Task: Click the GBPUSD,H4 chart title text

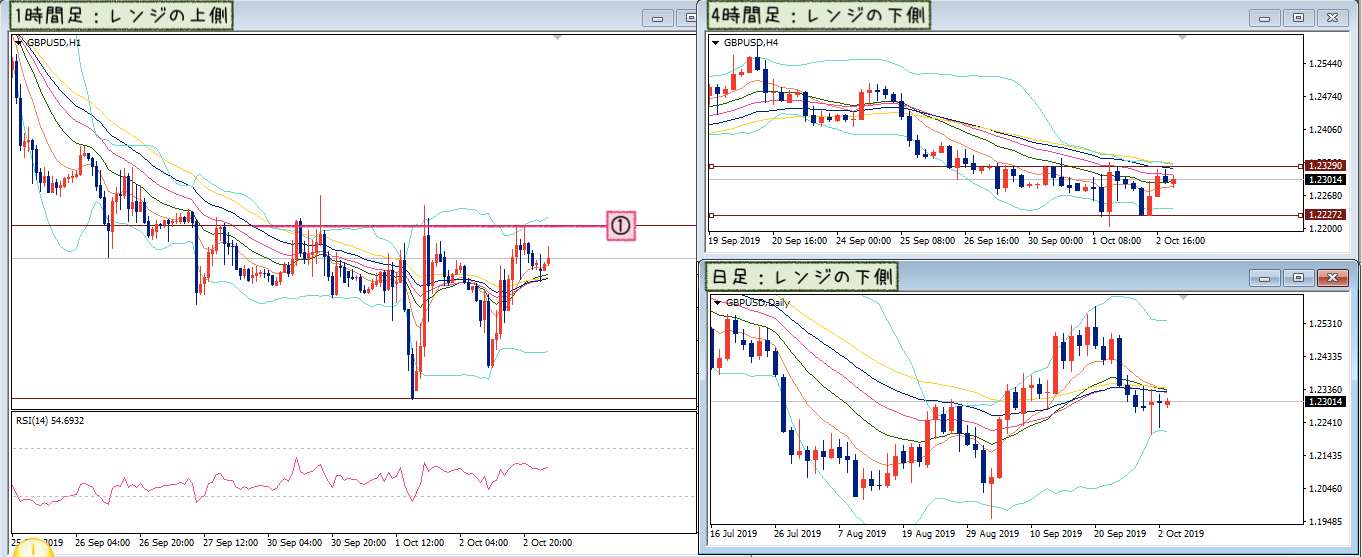Action: point(751,43)
